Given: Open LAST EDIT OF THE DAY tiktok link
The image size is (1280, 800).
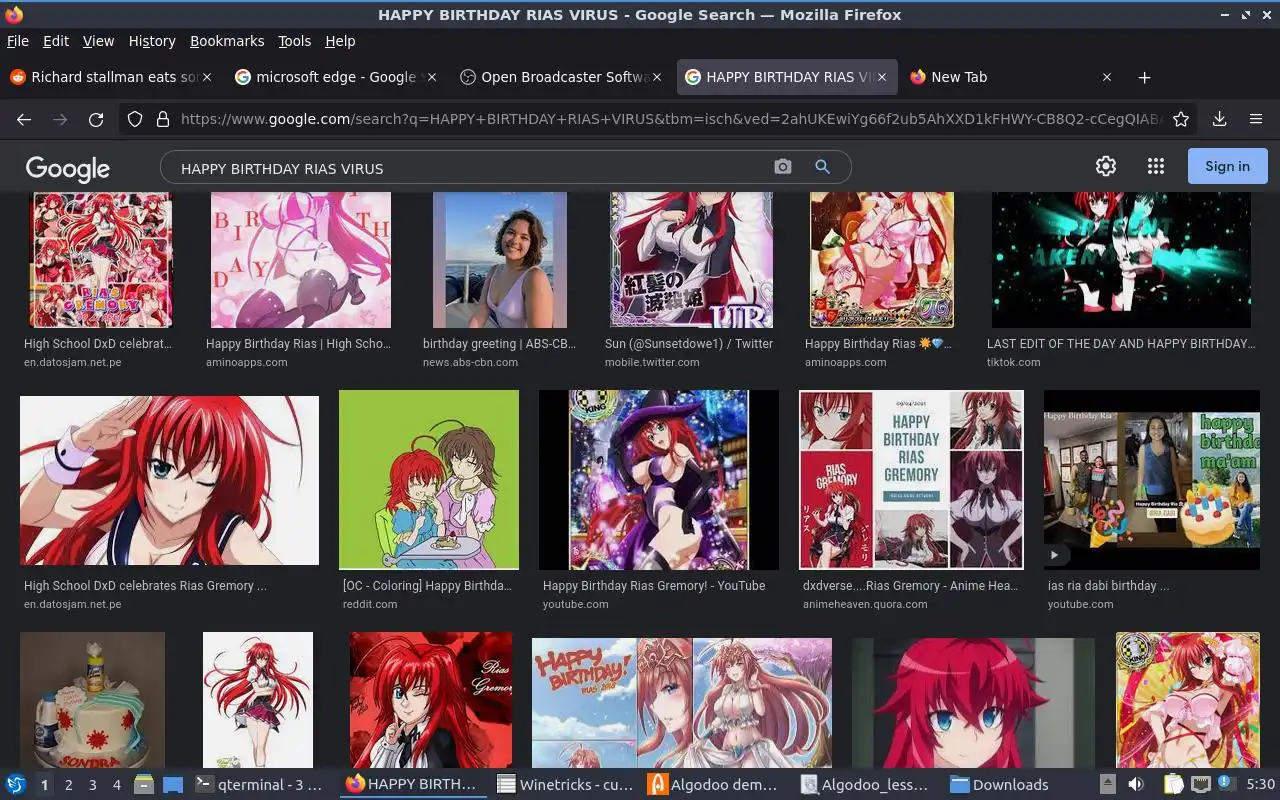Looking at the screenshot, I should tap(1120, 344).
